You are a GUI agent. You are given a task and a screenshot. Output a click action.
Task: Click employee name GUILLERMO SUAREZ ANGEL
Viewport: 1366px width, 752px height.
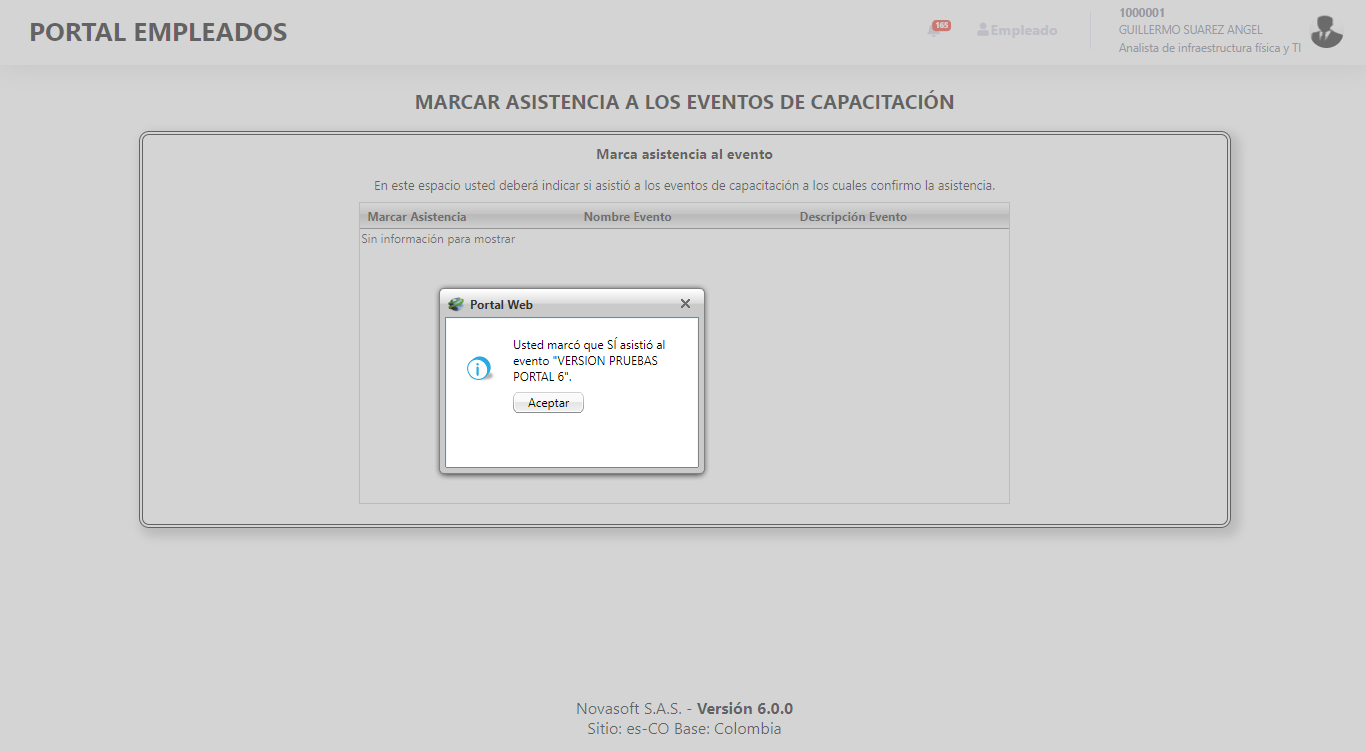[x=1190, y=29]
